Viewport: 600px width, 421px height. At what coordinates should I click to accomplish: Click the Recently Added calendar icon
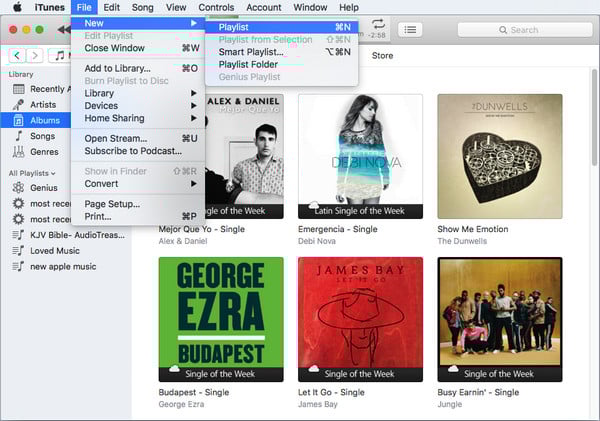tap(18, 89)
